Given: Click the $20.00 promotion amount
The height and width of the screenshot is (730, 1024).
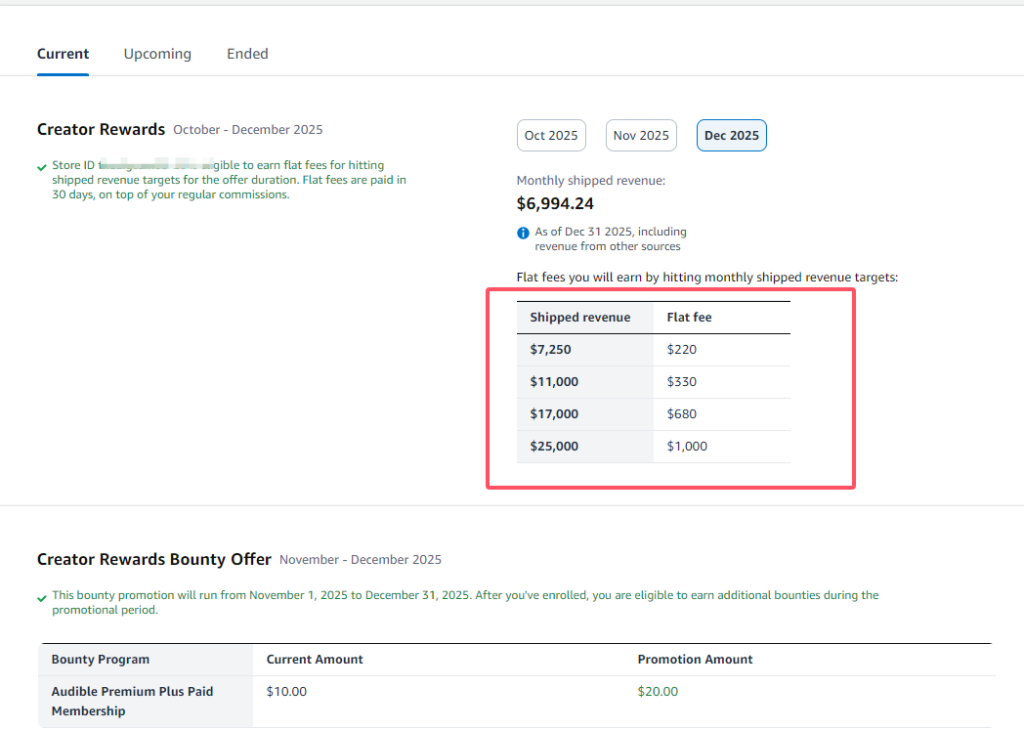Looking at the screenshot, I should pyautogui.click(x=658, y=691).
